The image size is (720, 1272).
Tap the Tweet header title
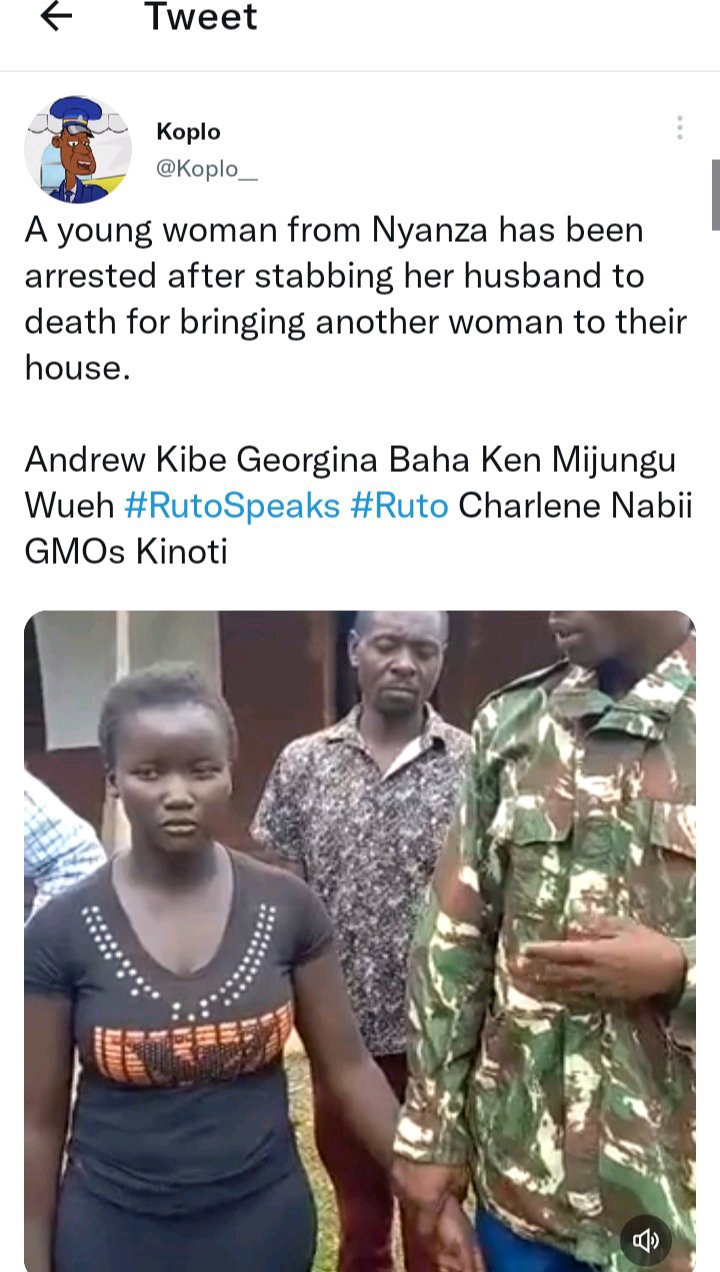[x=201, y=17]
